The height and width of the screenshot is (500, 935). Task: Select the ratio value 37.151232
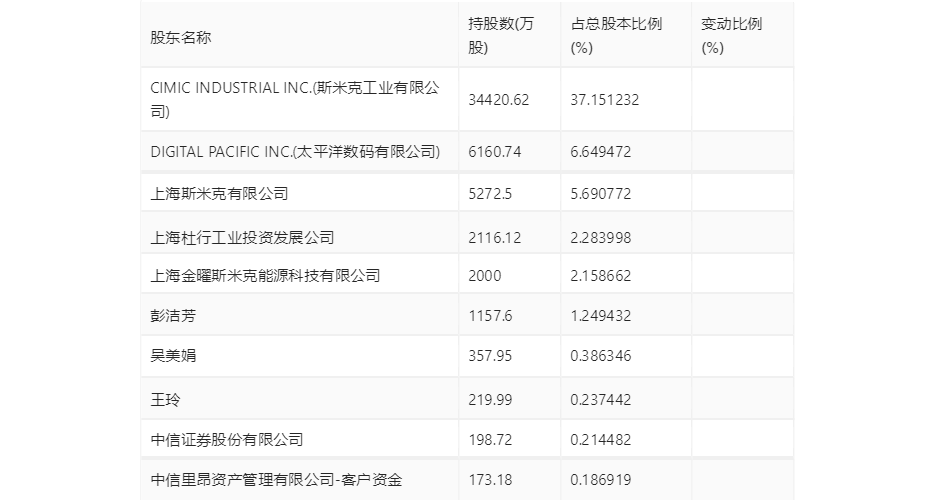[x=605, y=100]
